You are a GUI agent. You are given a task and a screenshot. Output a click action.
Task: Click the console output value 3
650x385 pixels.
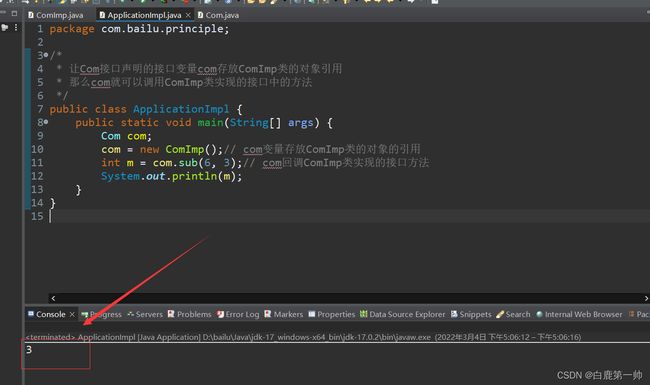click(29, 350)
